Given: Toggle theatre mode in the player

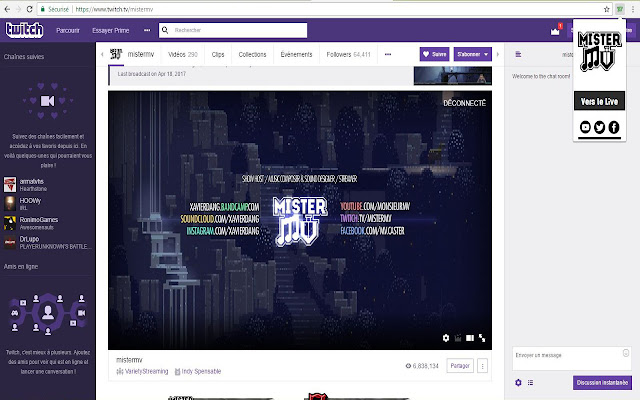Looking at the screenshot, I should (x=470, y=338).
